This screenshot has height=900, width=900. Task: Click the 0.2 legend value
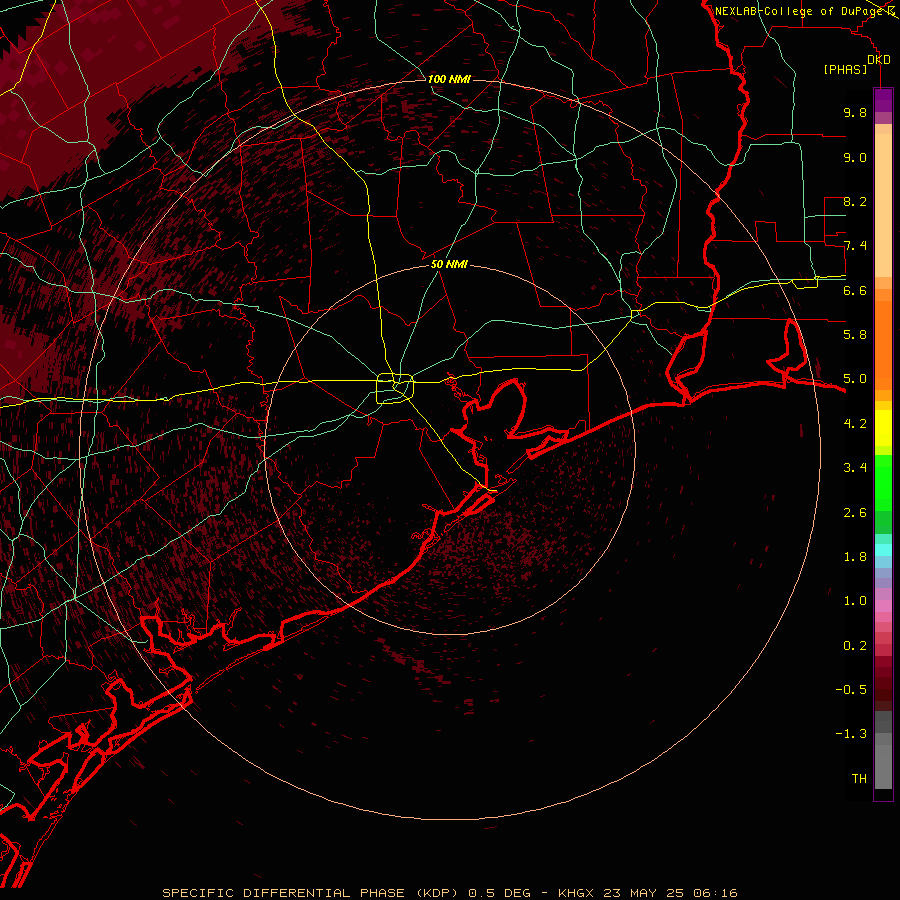pos(855,646)
